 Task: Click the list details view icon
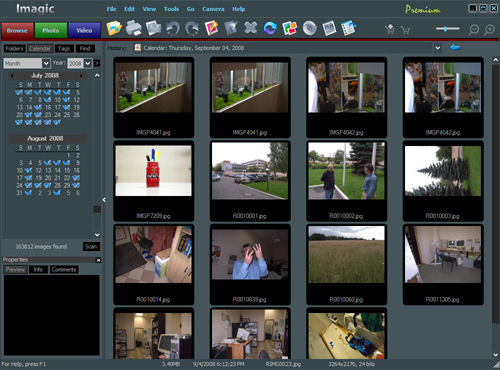tap(349, 28)
